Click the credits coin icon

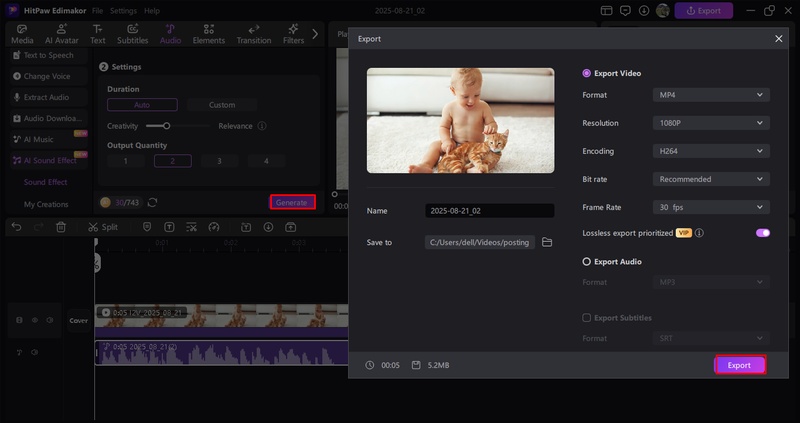coord(106,203)
